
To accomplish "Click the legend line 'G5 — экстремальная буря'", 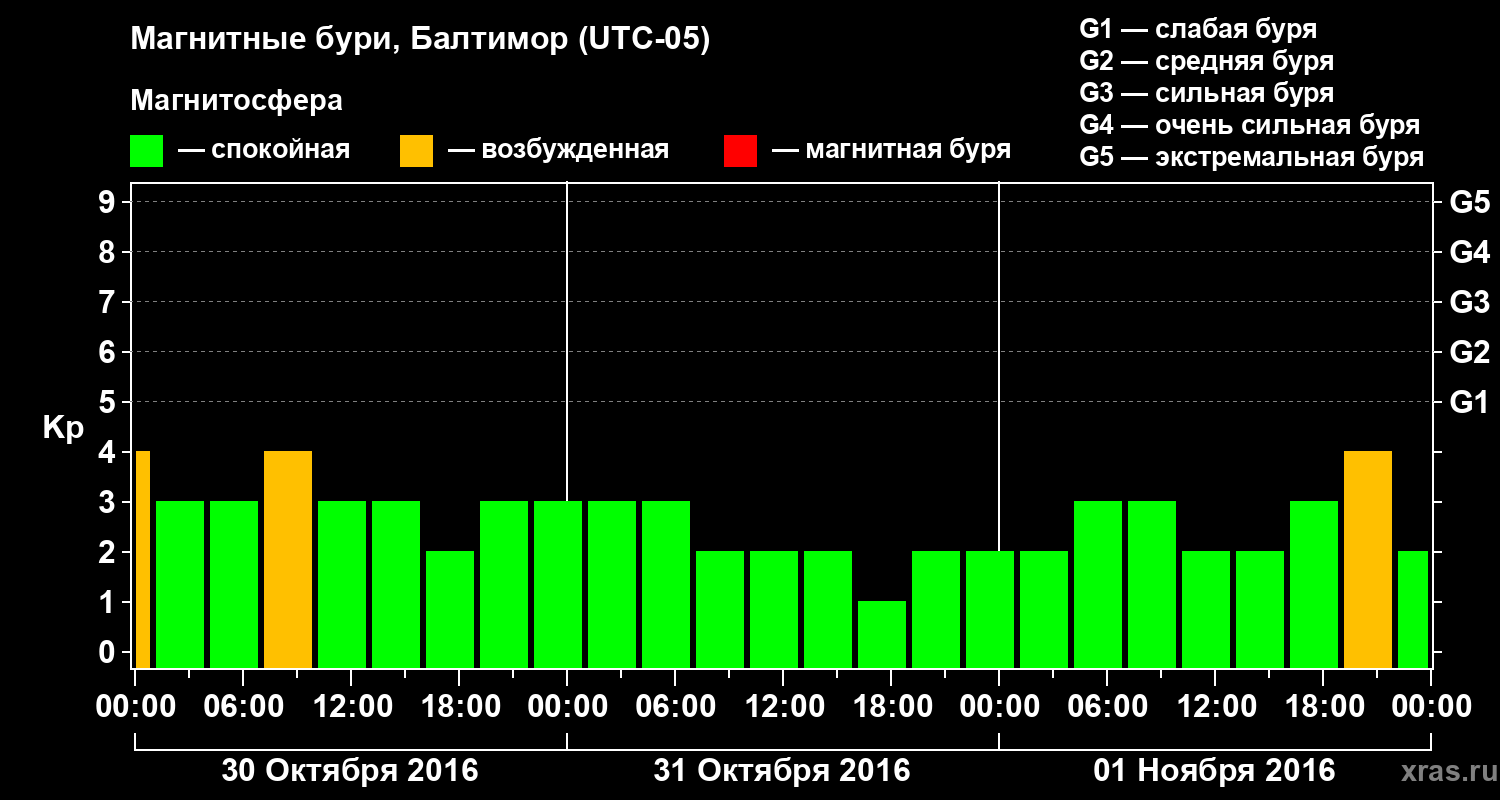I will (1252, 157).
